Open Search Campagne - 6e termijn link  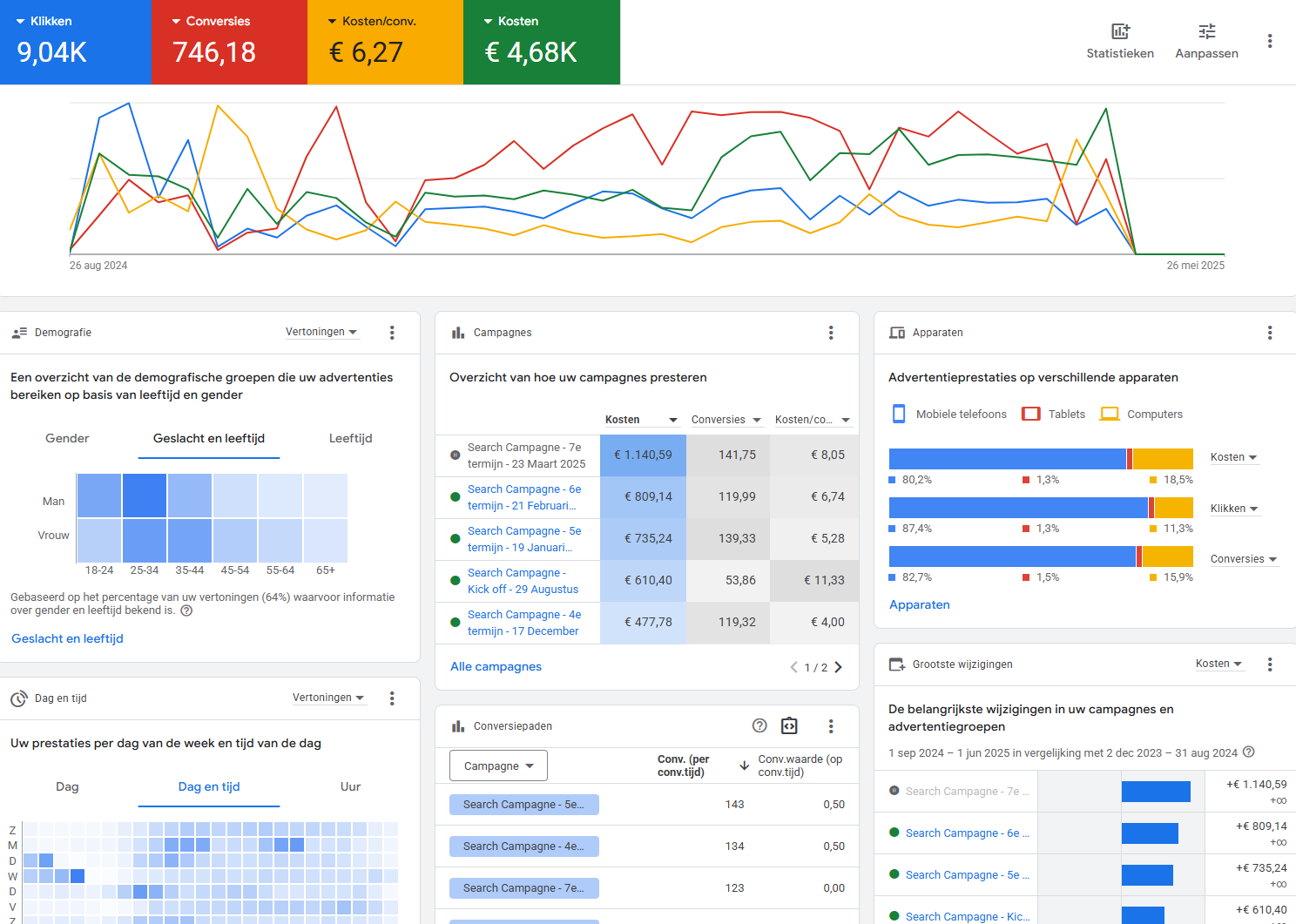click(x=523, y=497)
